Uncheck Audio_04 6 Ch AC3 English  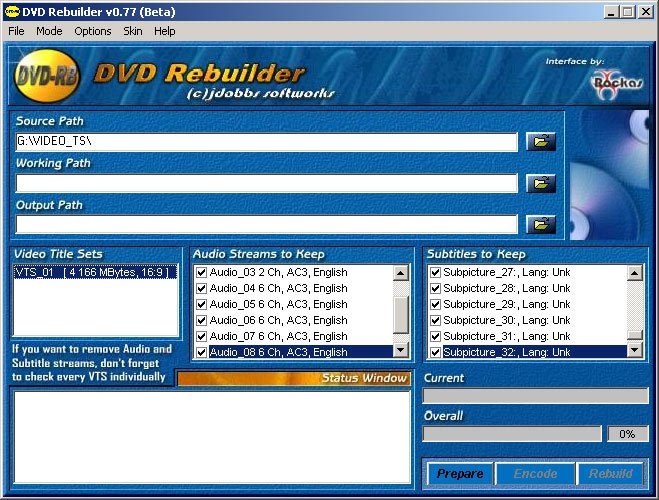point(201,288)
